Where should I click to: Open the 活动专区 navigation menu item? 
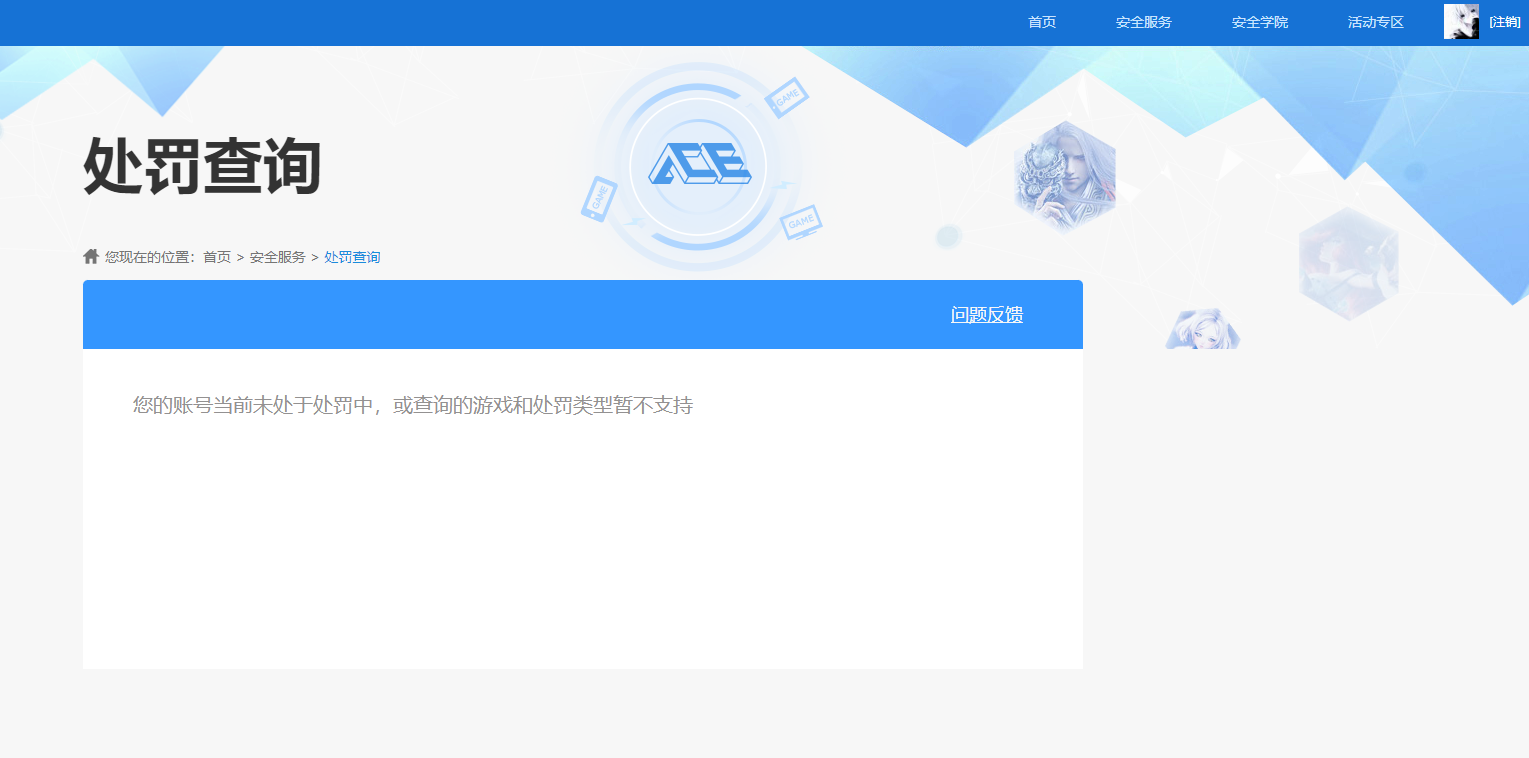1374,21
